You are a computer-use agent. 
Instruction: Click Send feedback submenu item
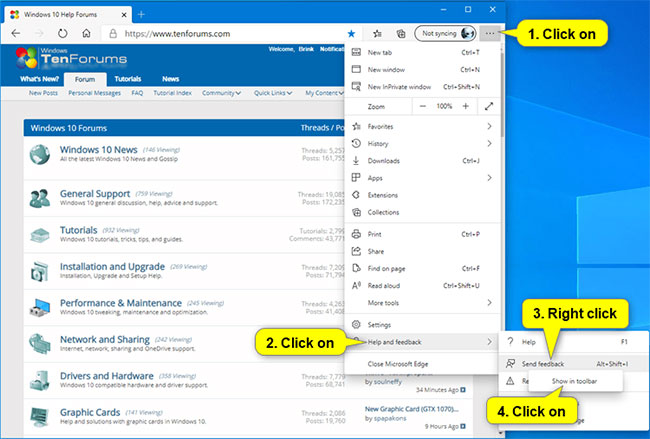click(574, 364)
